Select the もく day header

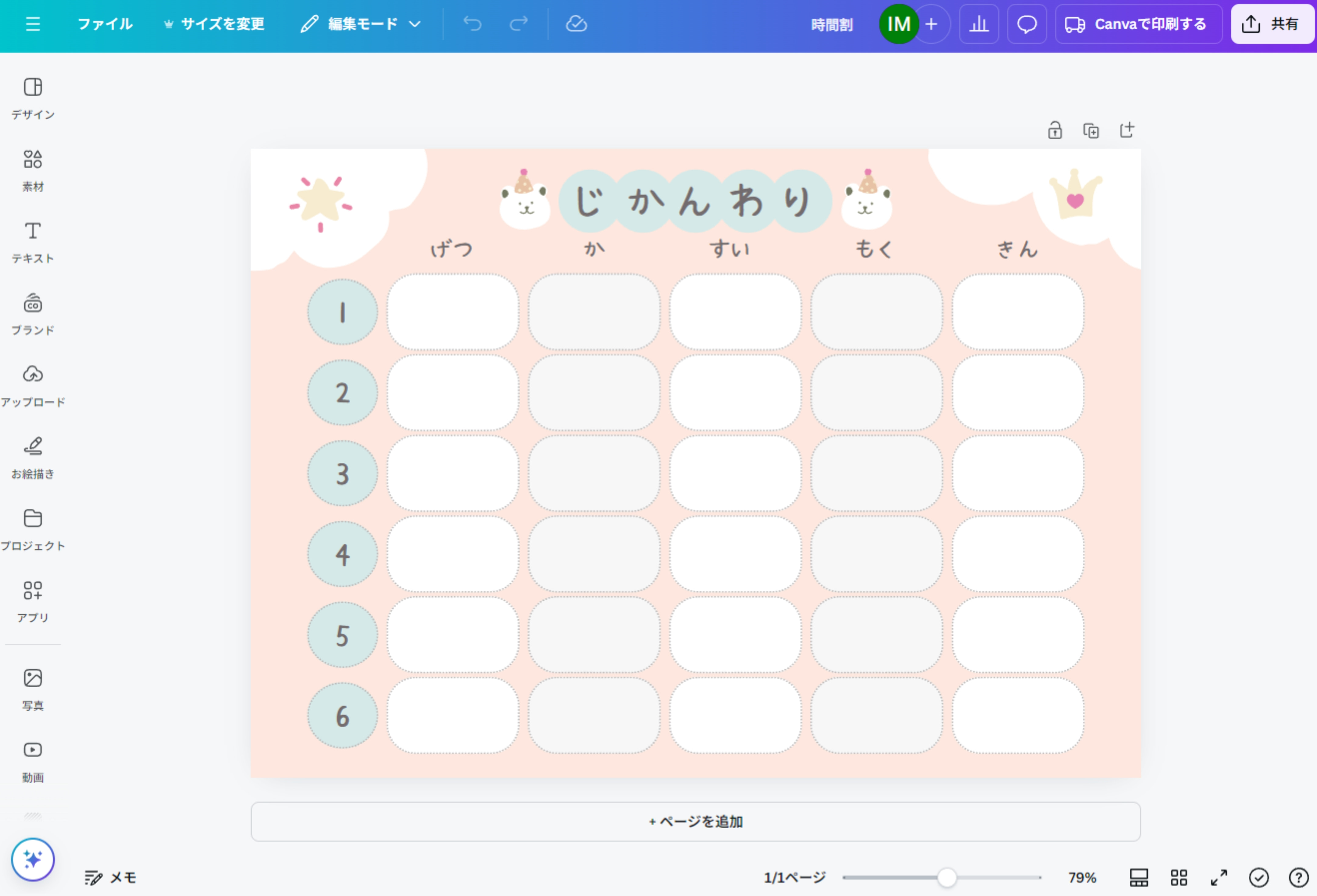(x=874, y=249)
